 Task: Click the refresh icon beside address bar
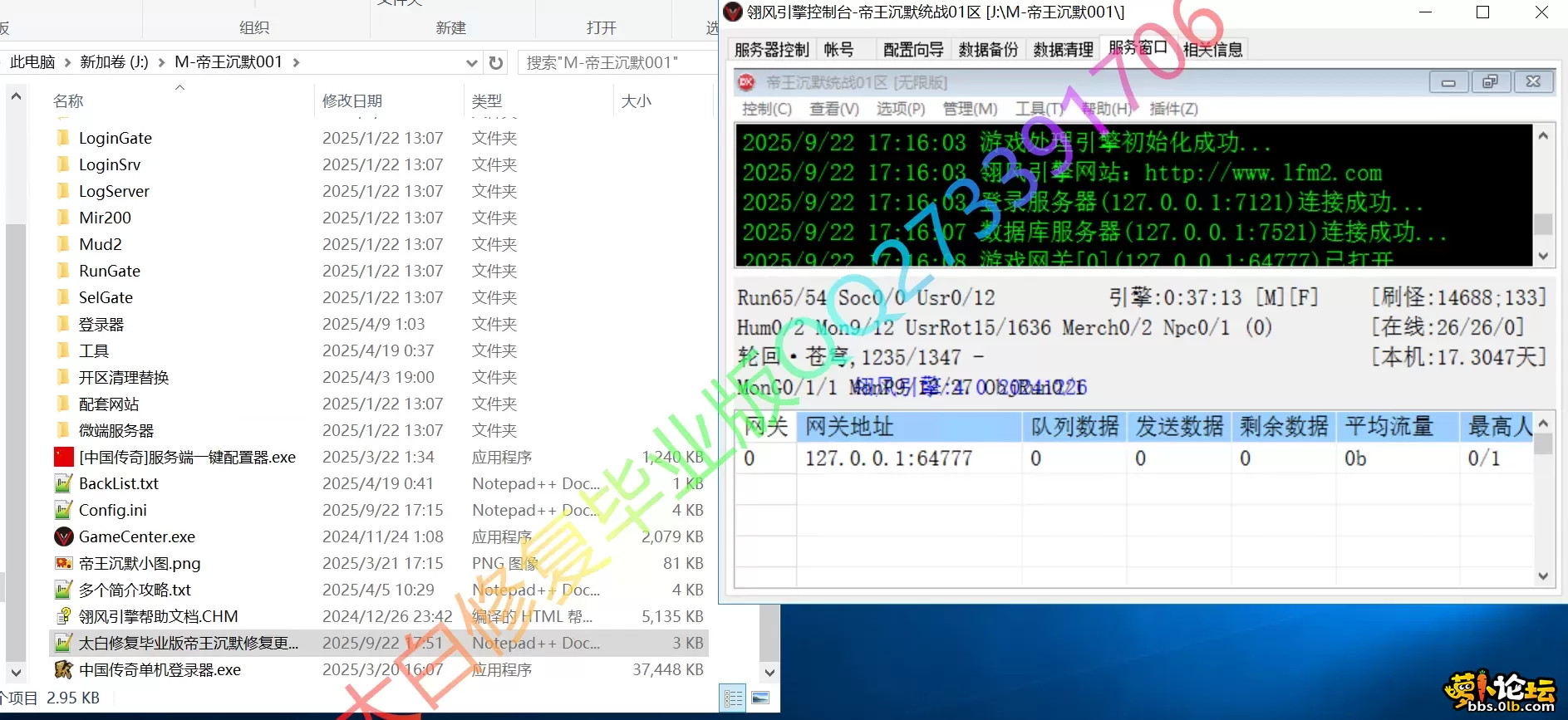(x=496, y=62)
